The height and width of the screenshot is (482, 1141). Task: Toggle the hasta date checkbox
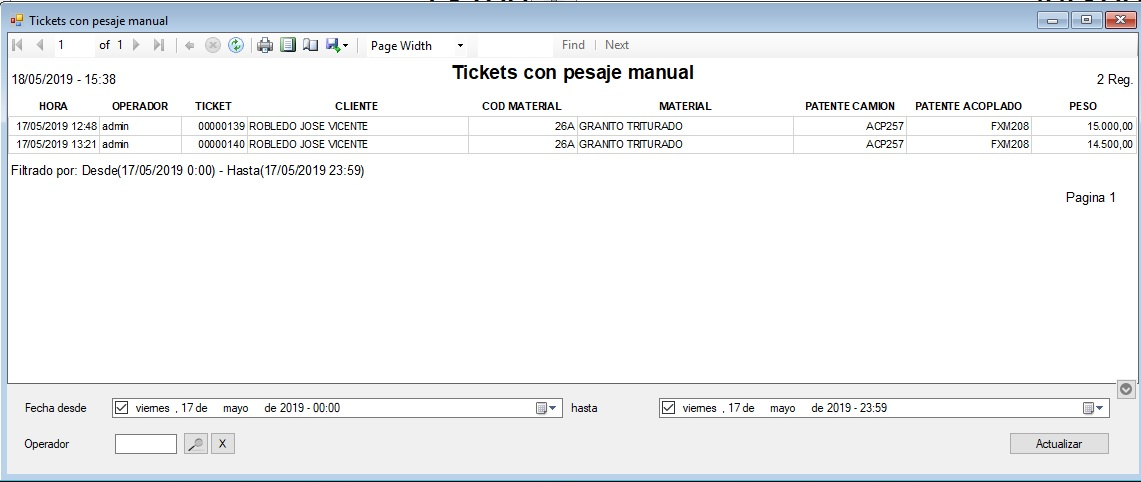668,408
